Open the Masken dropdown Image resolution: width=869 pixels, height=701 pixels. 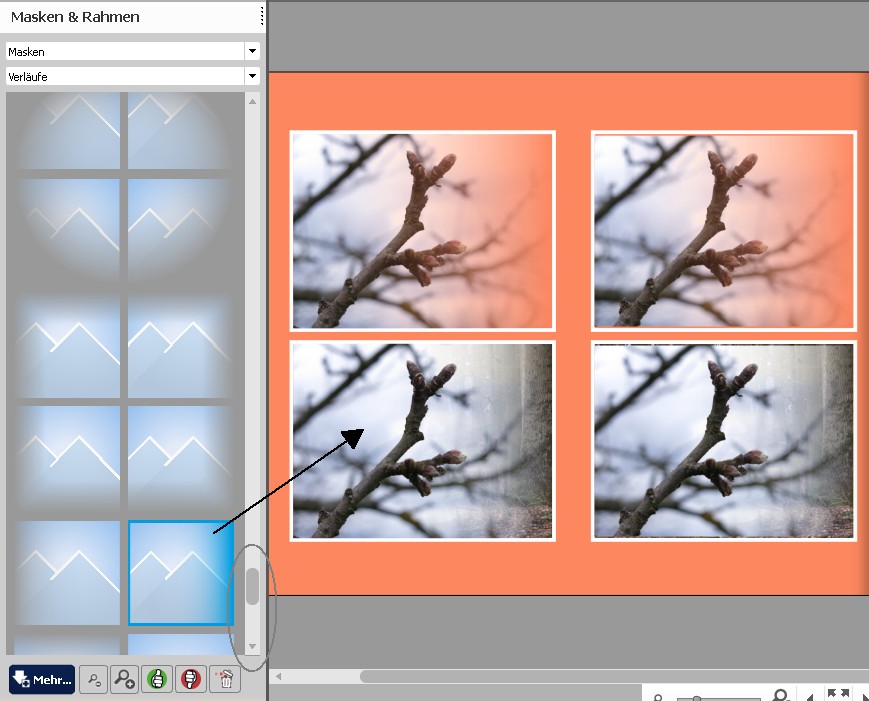[132, 52]
